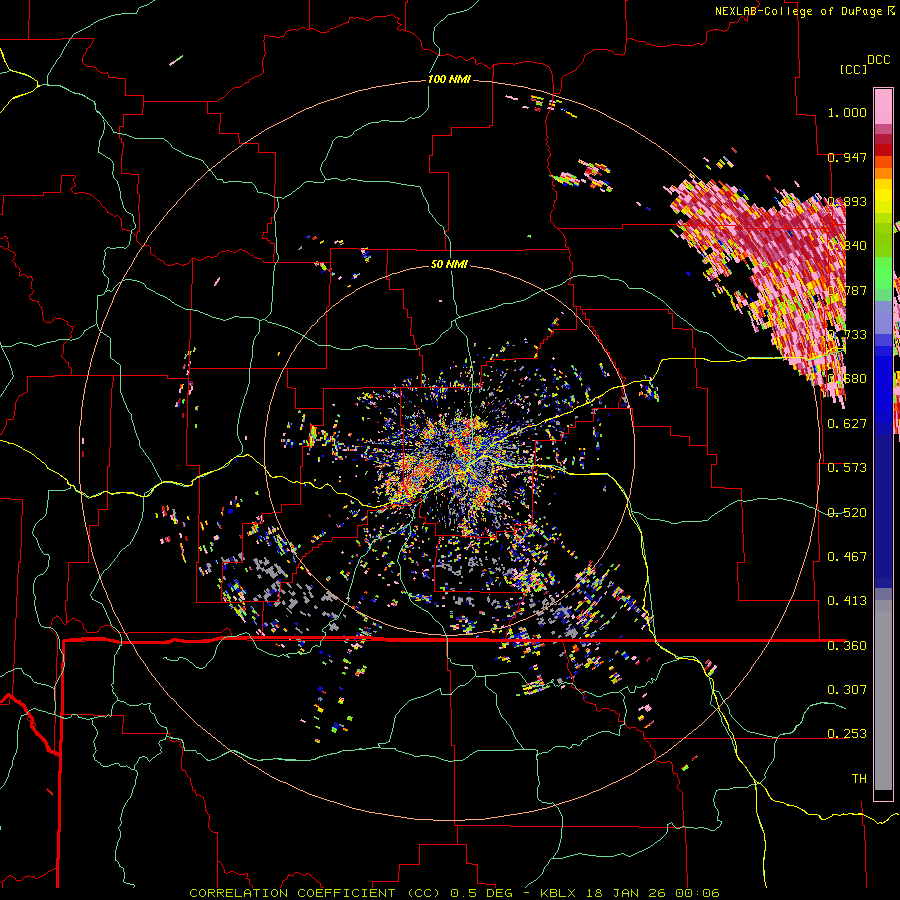Click the "100 NMI" range ring label

click(449, 79)
